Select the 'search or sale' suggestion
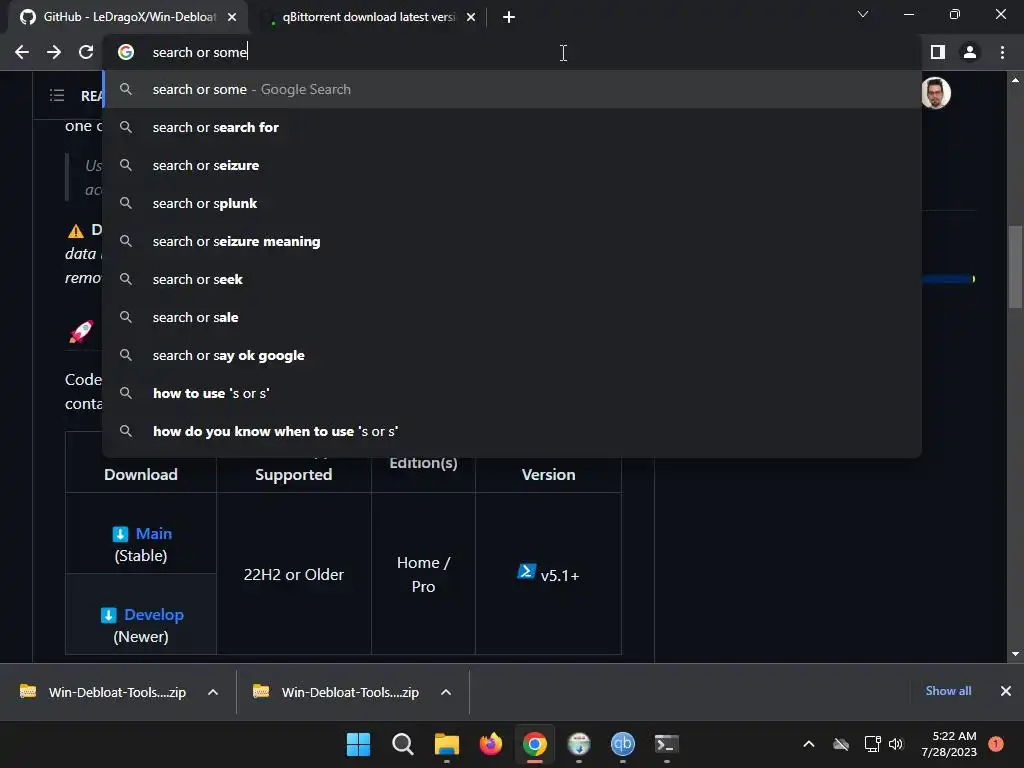1024x768 pixels. [x=512, y=317]
